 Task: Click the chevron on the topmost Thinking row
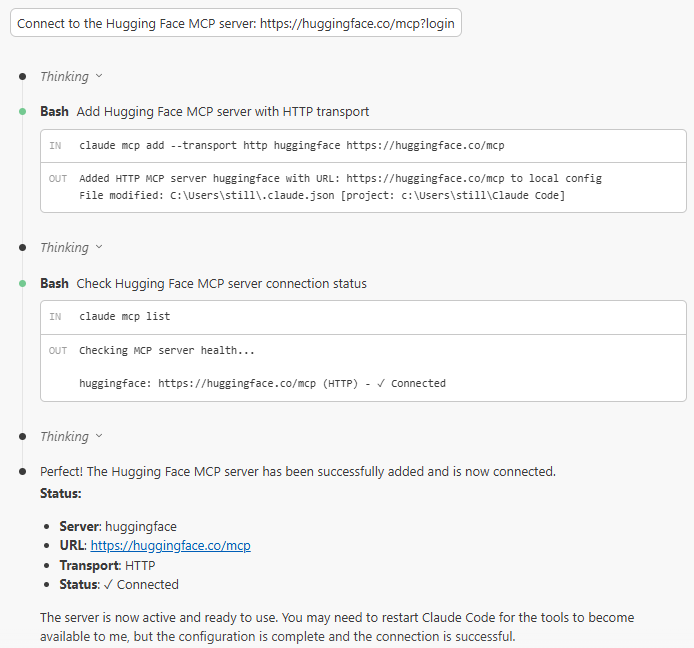point(99,76)
